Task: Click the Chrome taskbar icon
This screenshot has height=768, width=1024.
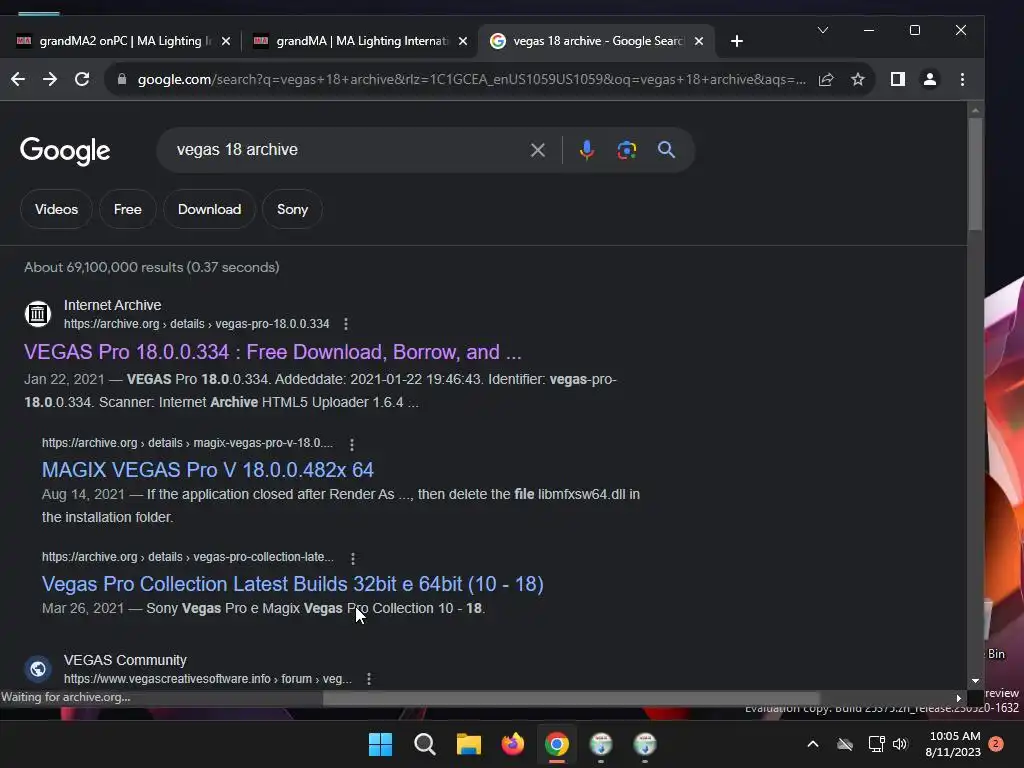Action: [557, 744]
